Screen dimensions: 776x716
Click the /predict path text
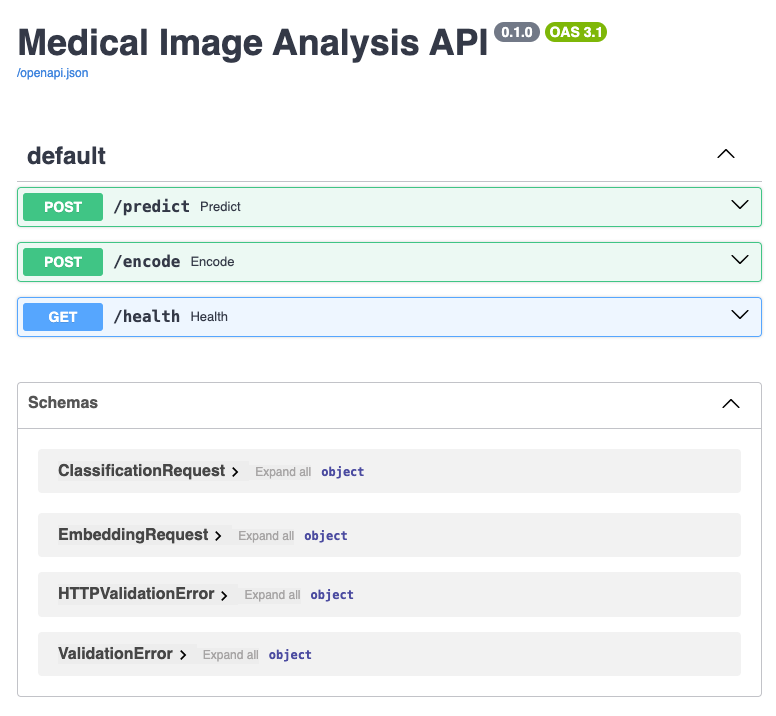pos(151,206)
